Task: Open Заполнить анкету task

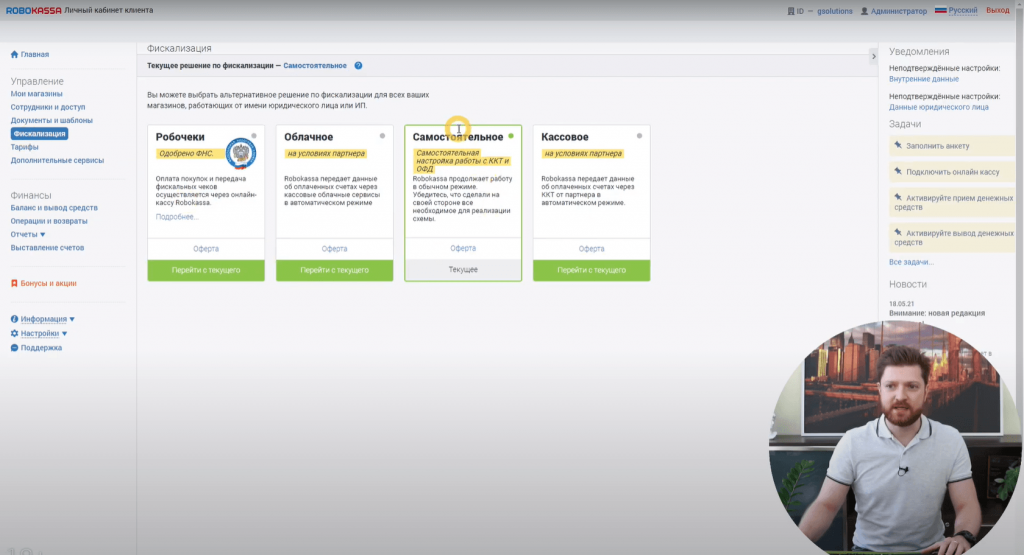Action: click(952, 146)
